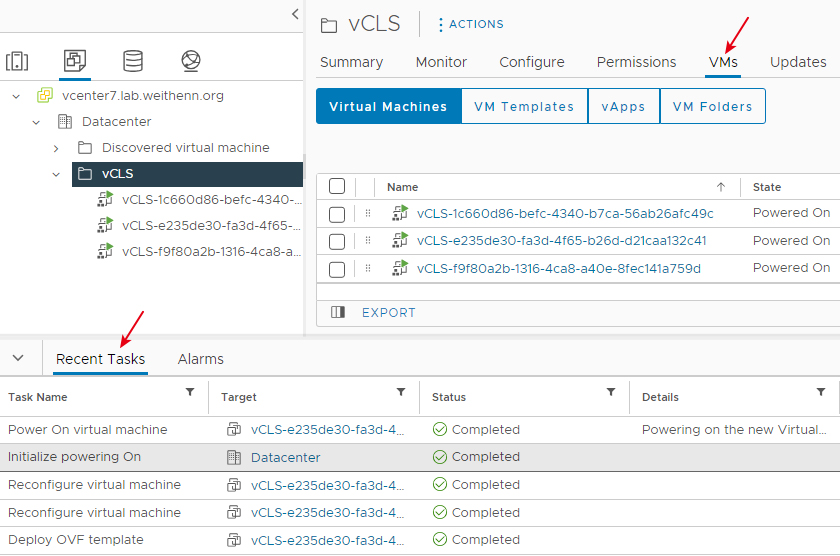Collapse the vcenter7.lab.weithenn.org tree node
The width and height of the screenshot is (840, 556).
[16, 96]
